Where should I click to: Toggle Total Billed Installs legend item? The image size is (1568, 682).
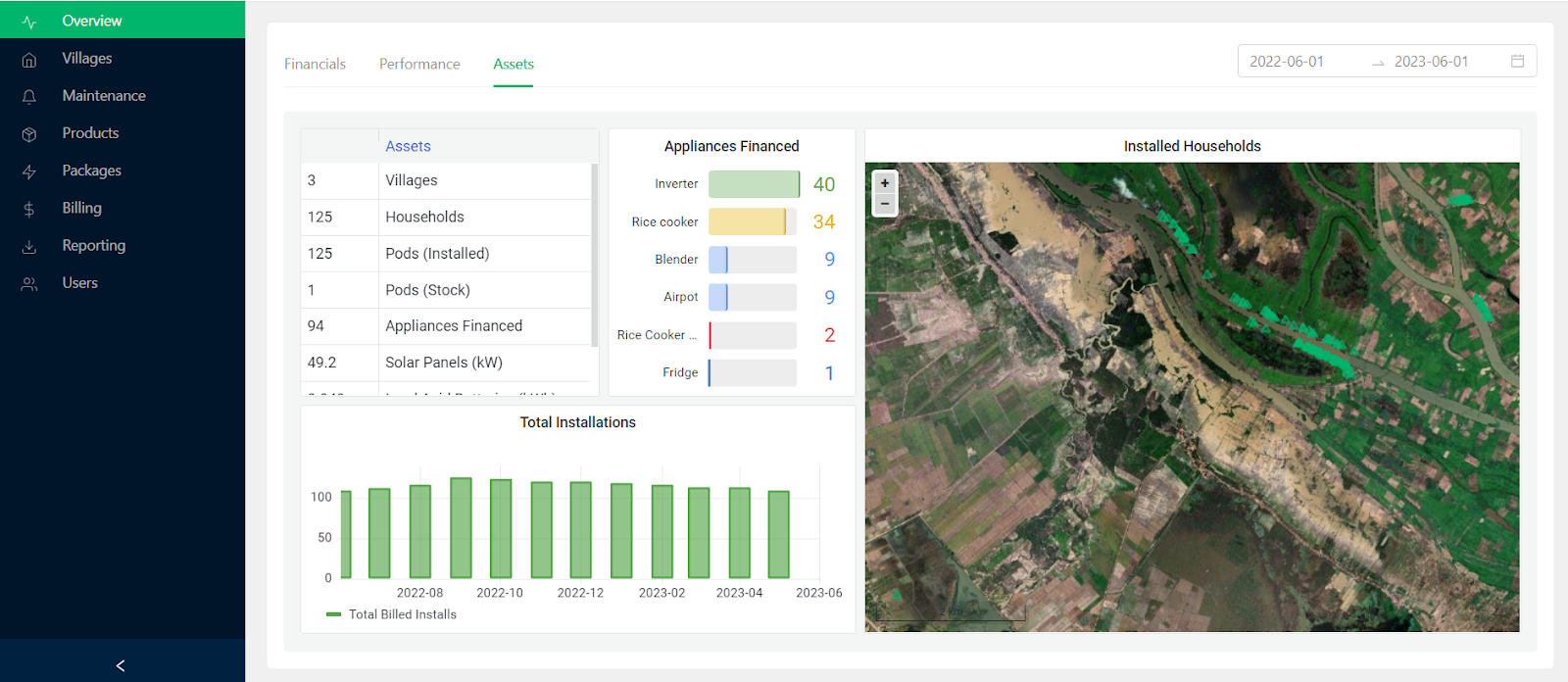(x=392, y=614)
